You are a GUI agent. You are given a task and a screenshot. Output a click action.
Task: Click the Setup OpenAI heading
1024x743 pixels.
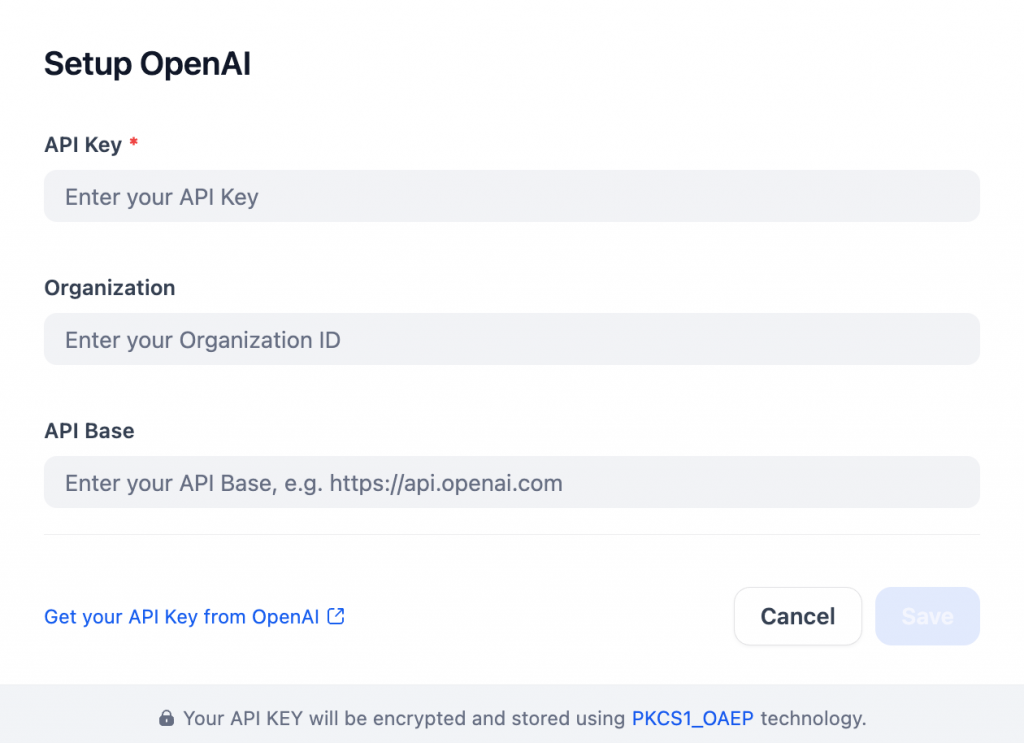(x=146, y=63)
